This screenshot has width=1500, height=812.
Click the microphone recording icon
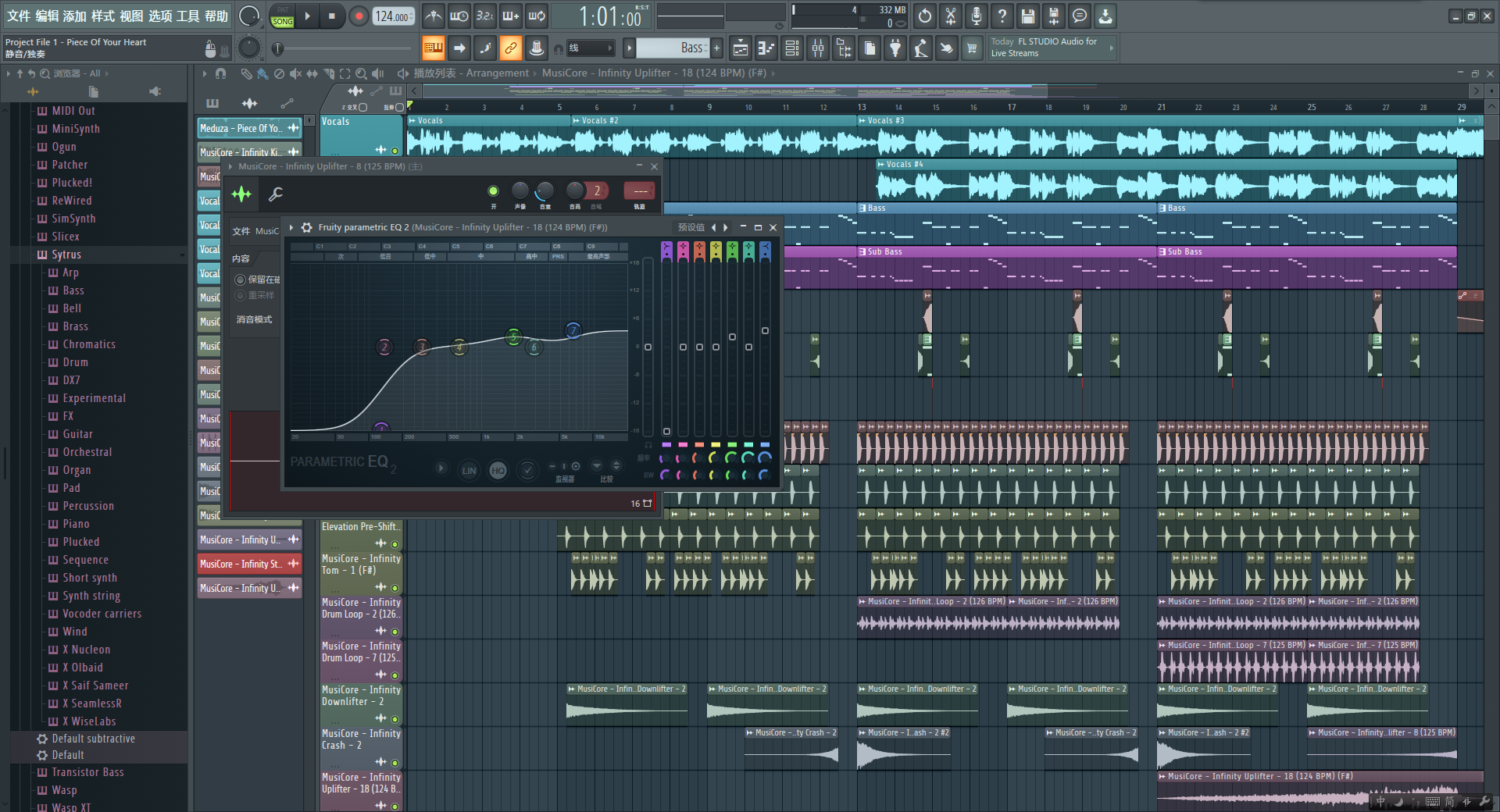(x=976, y=16)
